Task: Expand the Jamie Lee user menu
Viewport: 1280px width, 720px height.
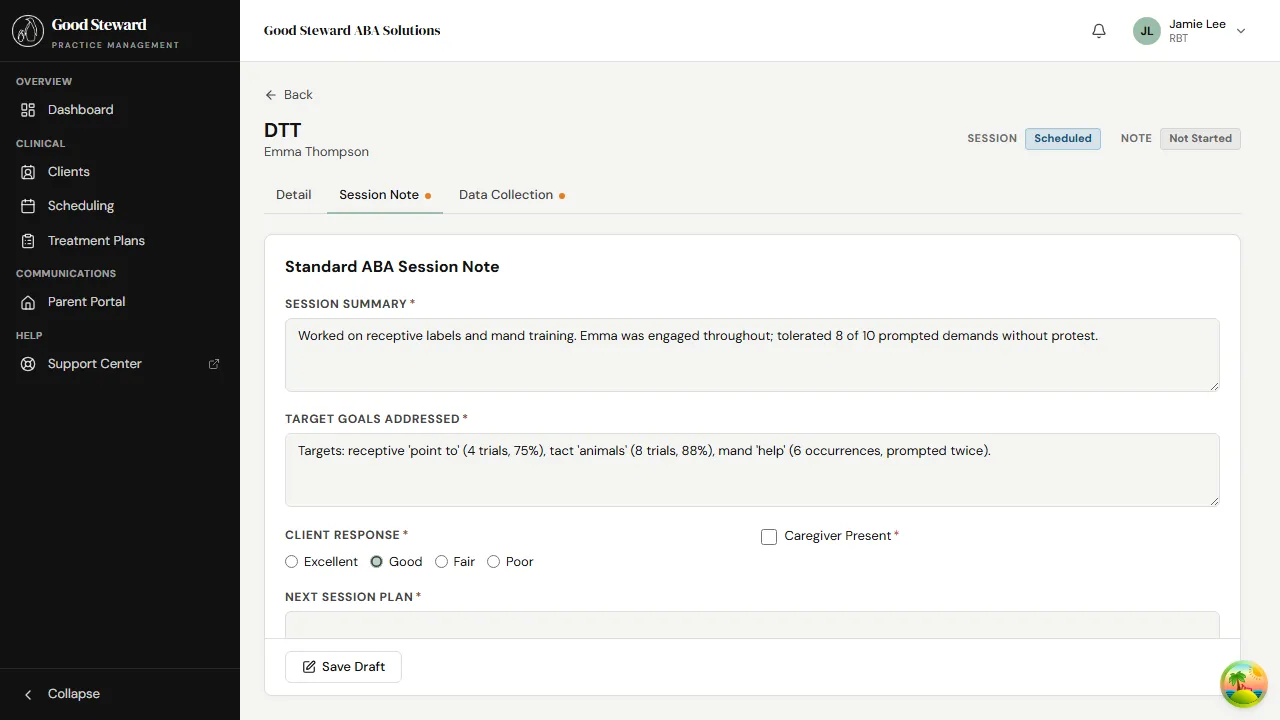Action: pos(1240,31)
